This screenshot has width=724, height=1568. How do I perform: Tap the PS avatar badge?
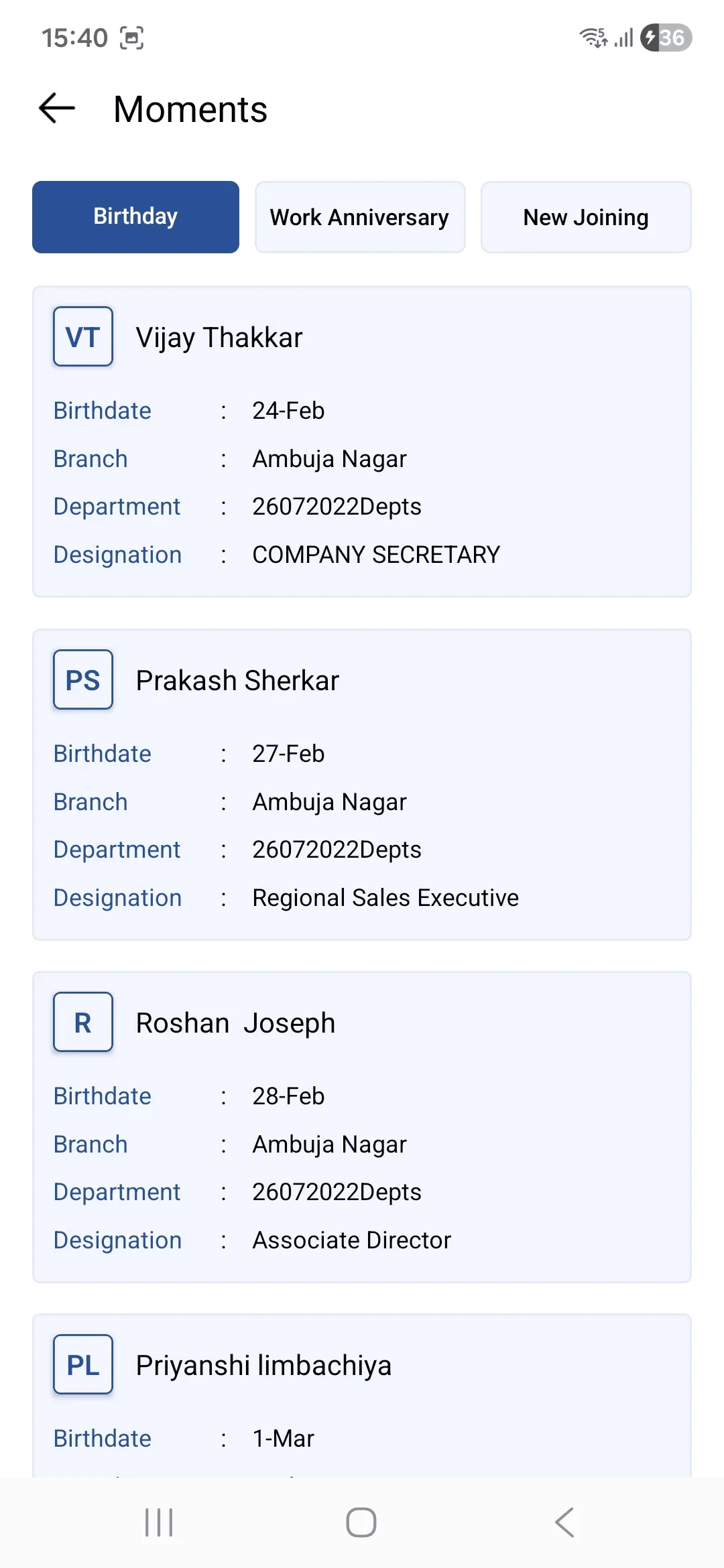tap(83, 679)
